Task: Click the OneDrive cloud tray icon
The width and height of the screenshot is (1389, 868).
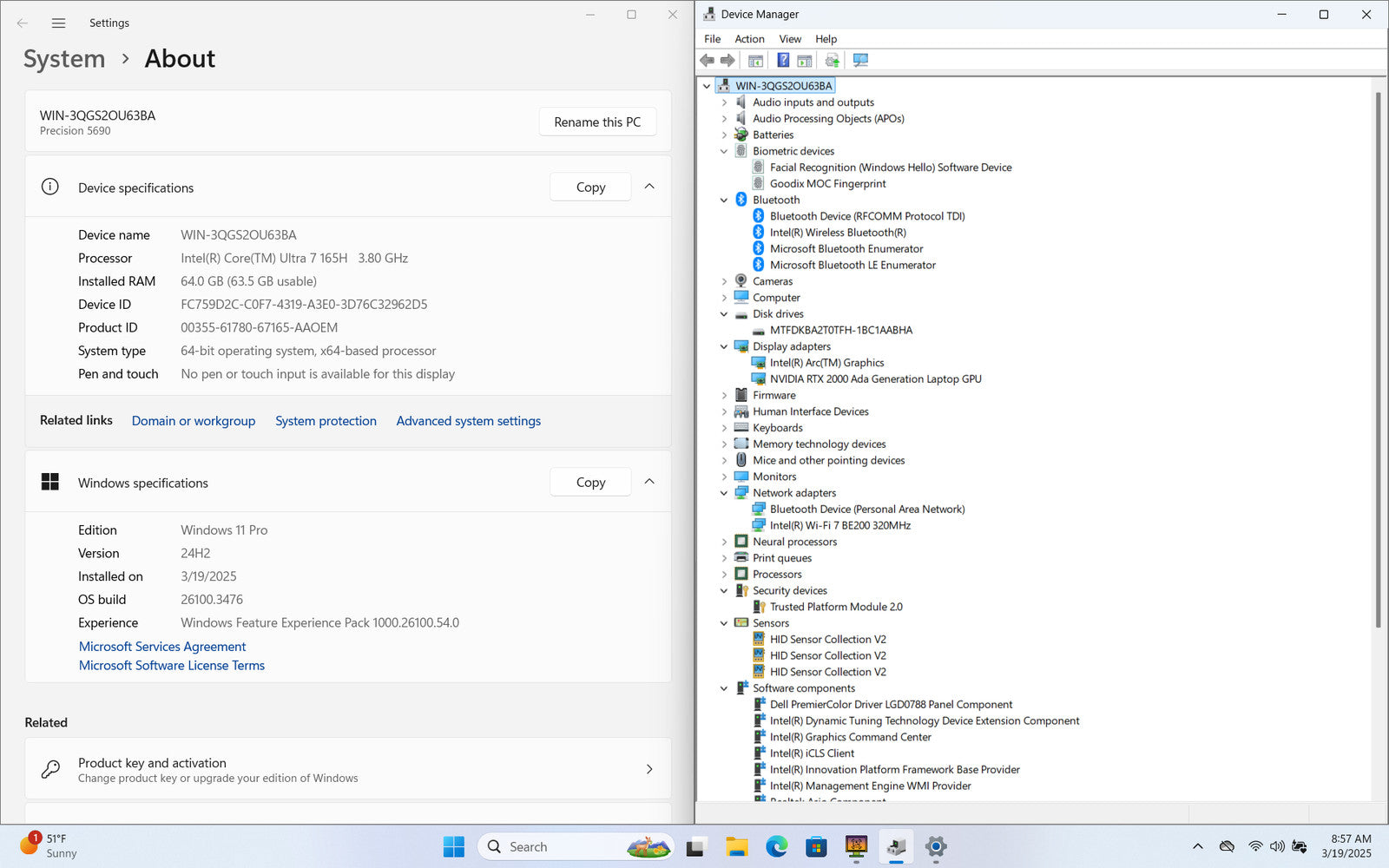Action: [1227, 846]
